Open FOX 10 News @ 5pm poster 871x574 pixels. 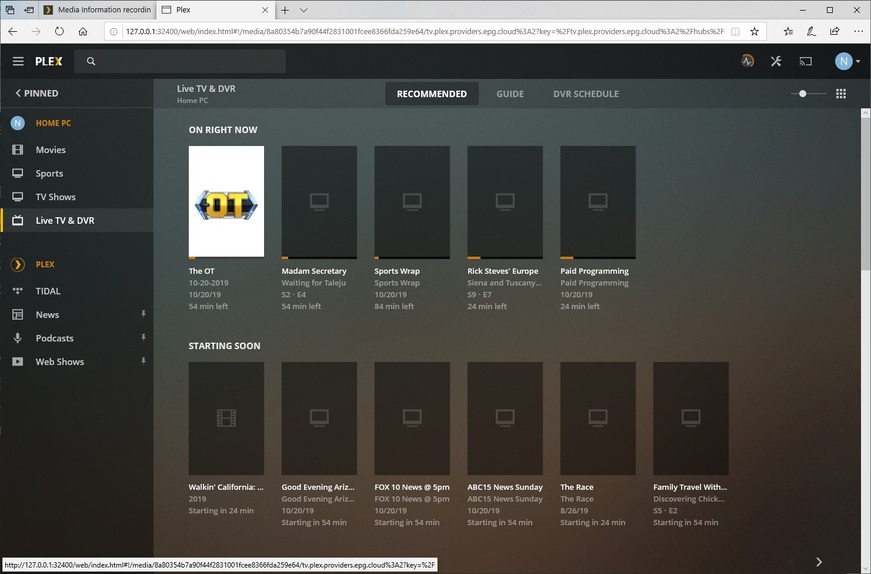pyautogui.click(x=412, y=418)
